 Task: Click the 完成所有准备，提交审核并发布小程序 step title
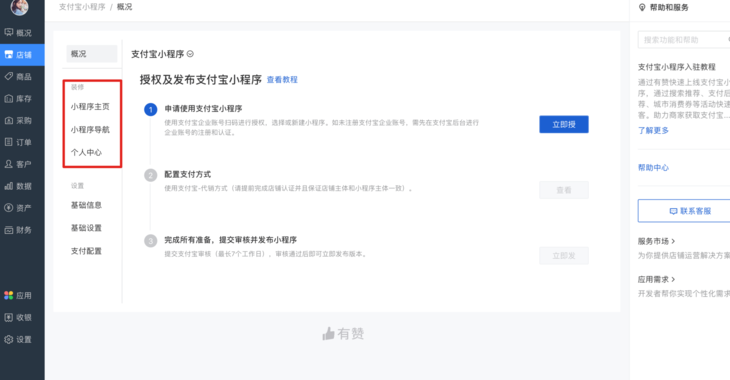[230, 240]
